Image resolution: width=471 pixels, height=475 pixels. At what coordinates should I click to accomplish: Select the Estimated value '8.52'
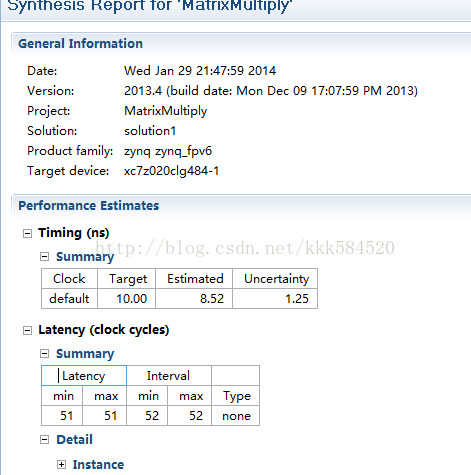coord(194,299)
